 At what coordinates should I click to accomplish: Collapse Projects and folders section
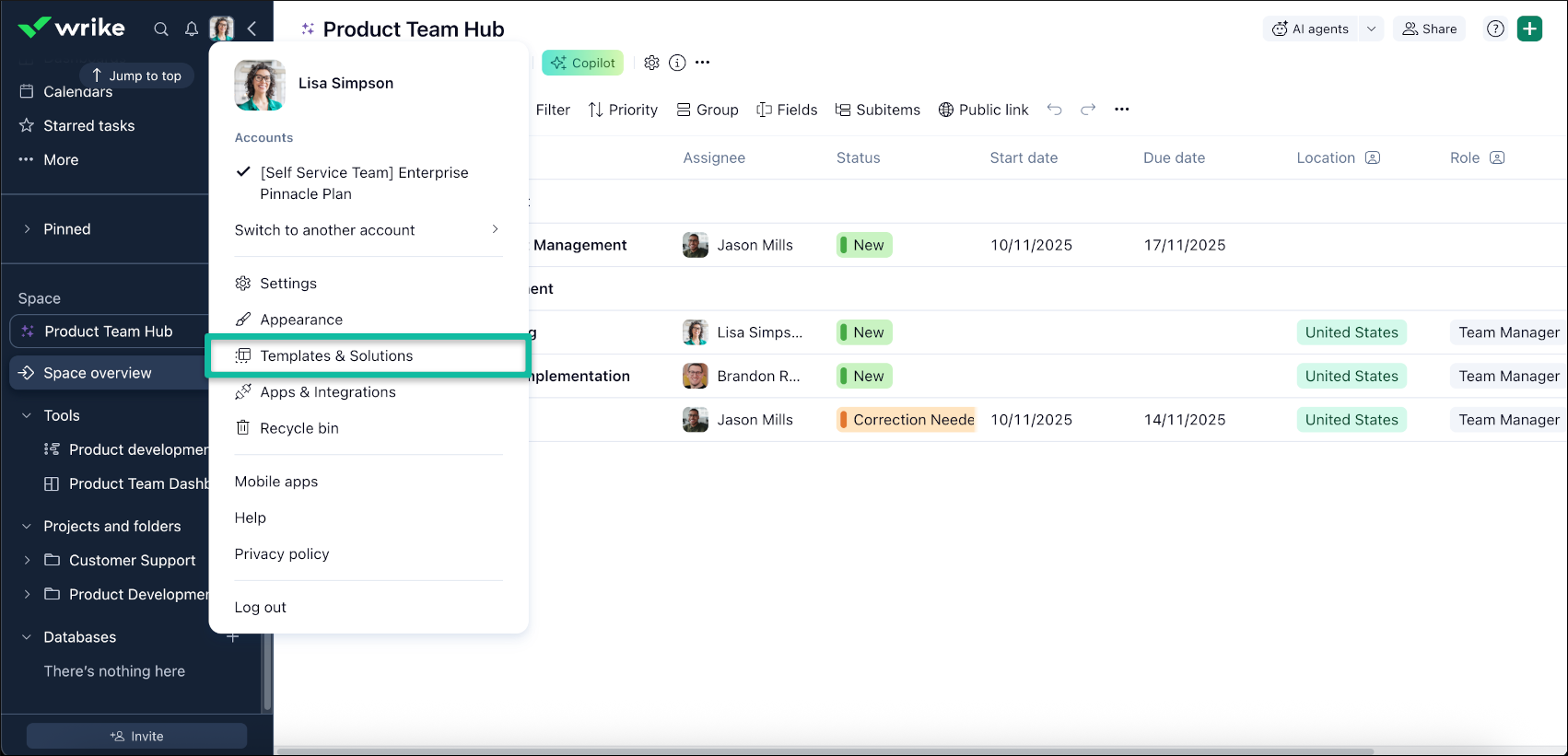coord(27,526)
